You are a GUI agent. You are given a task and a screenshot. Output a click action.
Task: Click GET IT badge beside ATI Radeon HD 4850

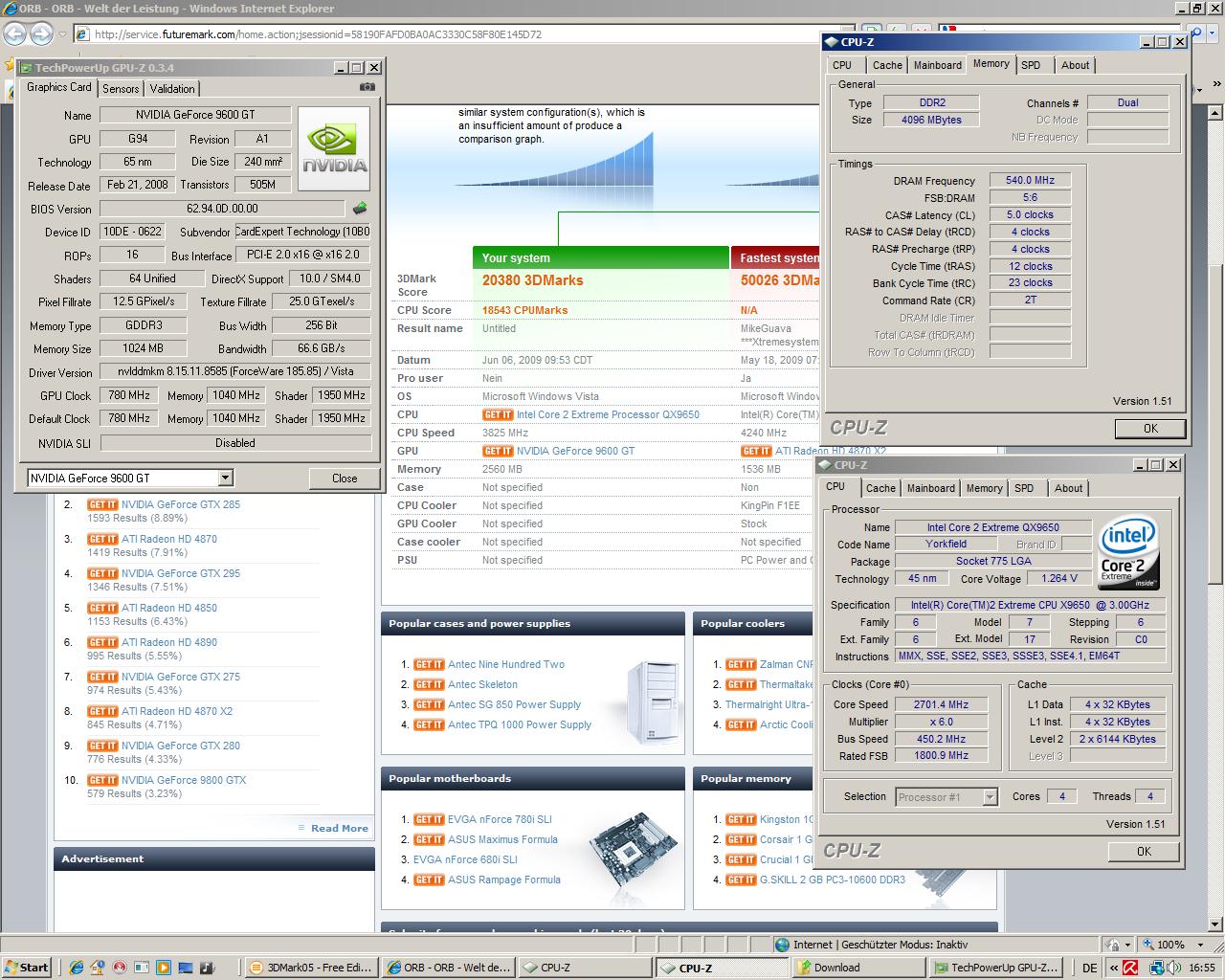coord(102,608)
